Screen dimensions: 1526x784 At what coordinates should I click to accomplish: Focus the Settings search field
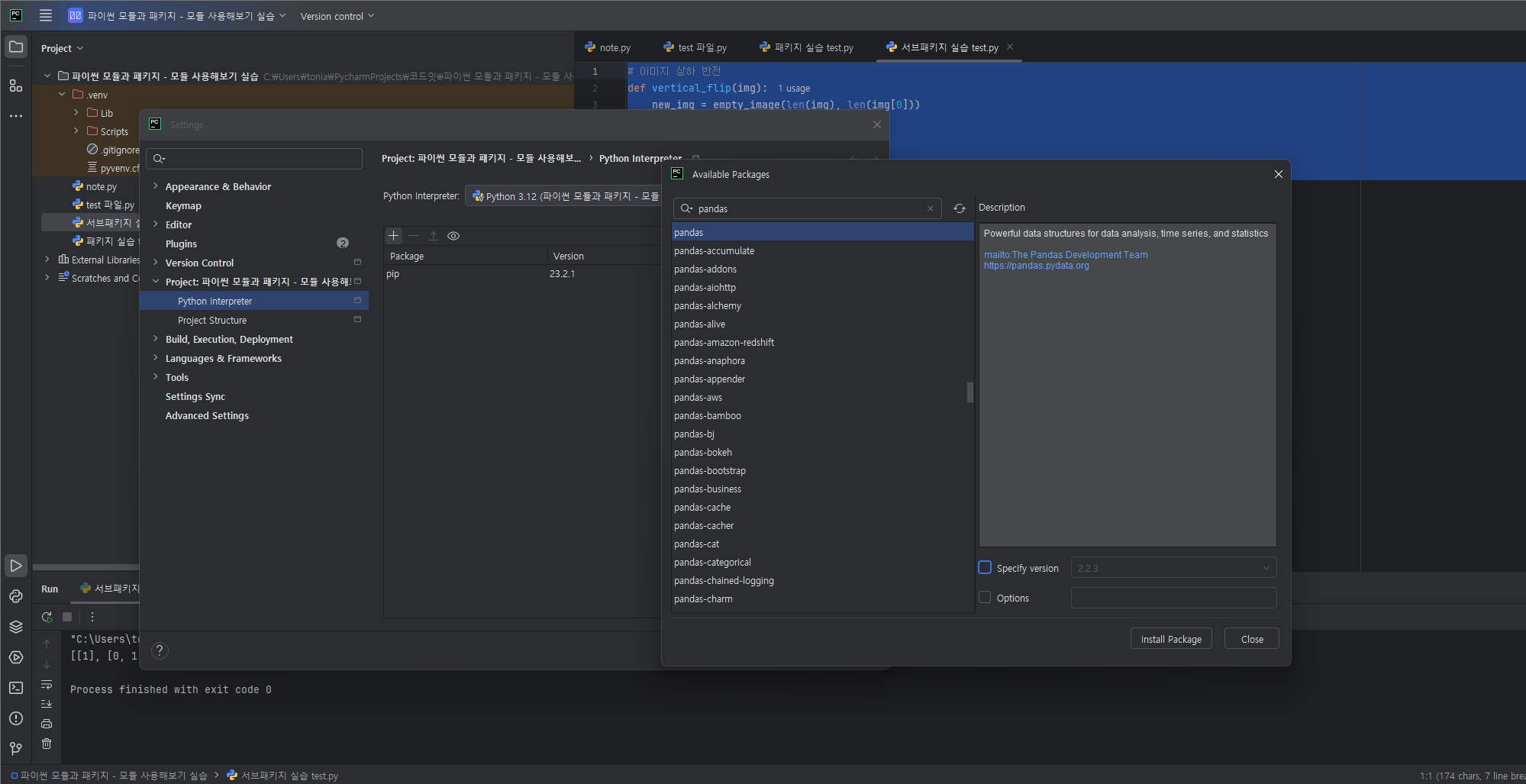254,158
